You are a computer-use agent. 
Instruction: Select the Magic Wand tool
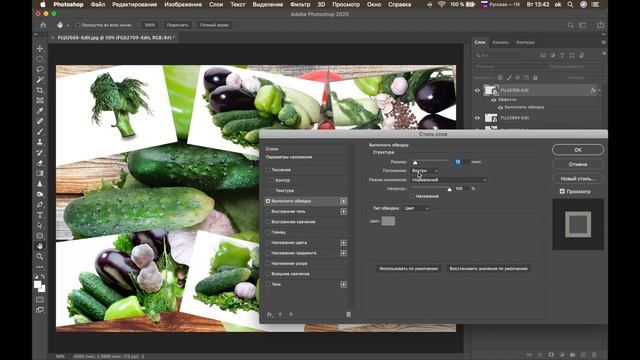pos(40,80)
